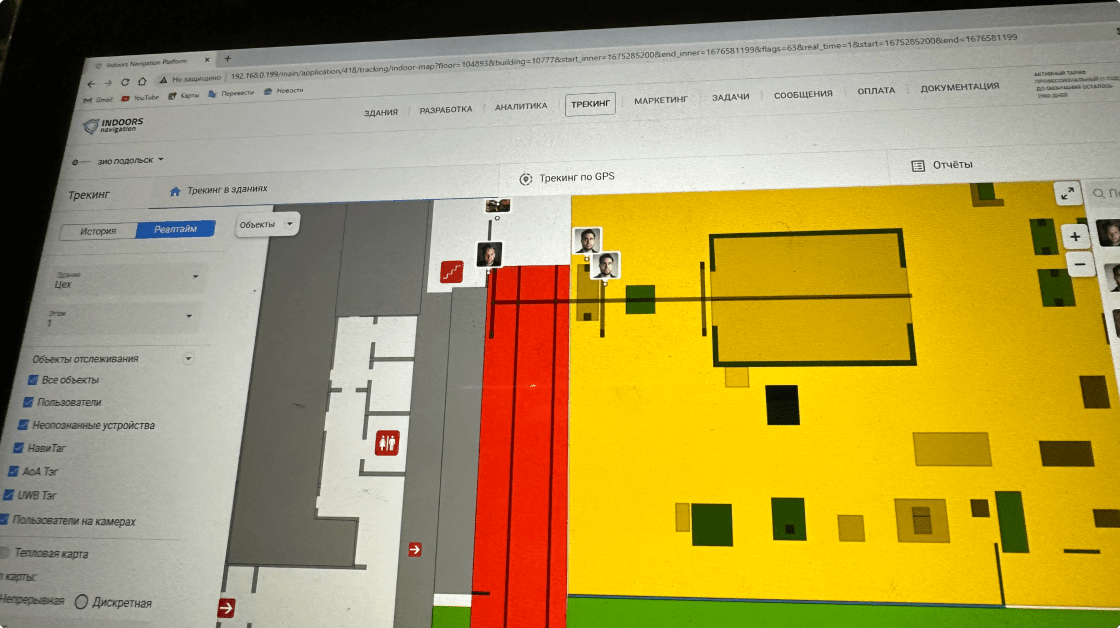Select the camera thumbnail at map top

point(498,206)
